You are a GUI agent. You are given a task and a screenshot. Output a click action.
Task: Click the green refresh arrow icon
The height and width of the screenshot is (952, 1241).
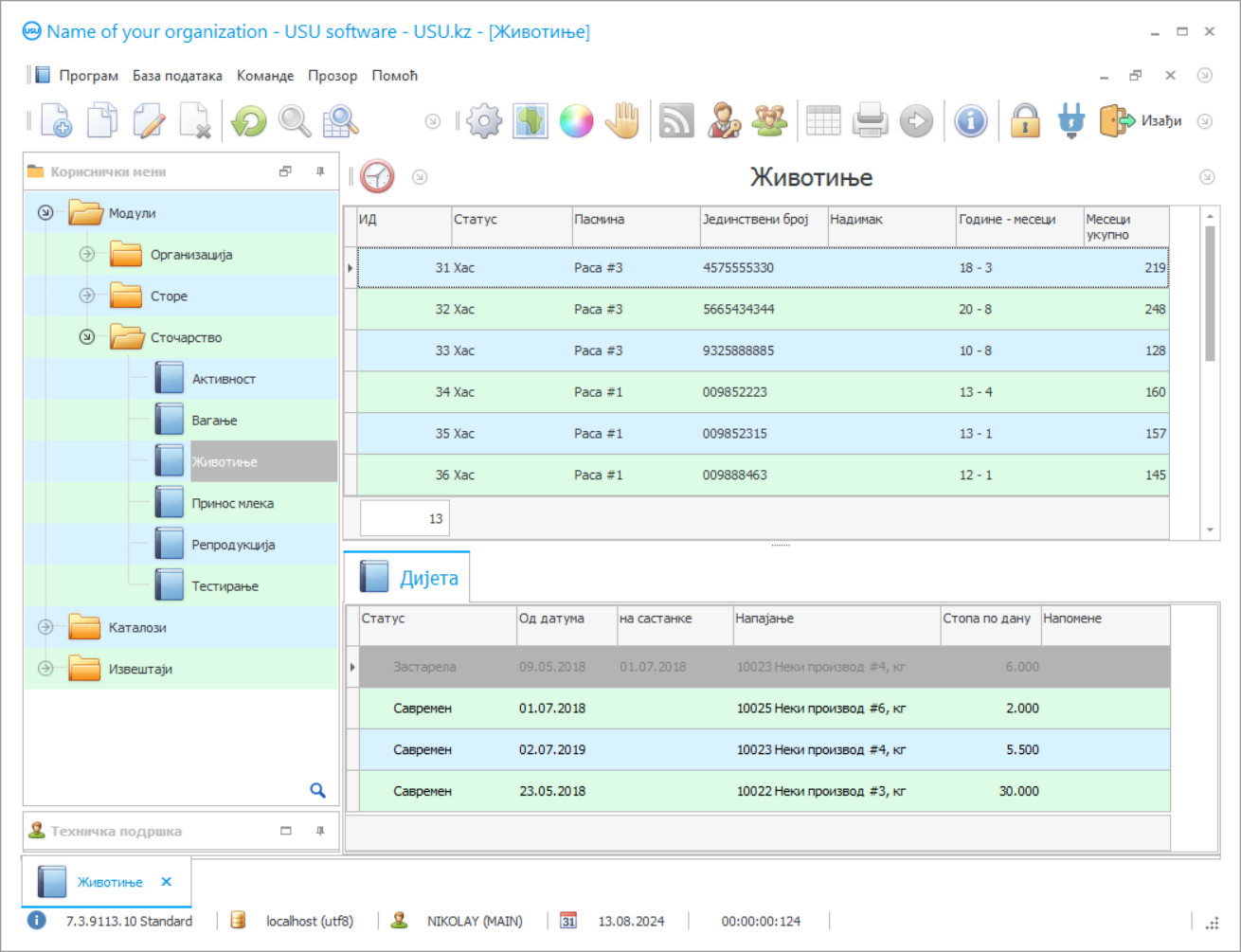(249, 121)
